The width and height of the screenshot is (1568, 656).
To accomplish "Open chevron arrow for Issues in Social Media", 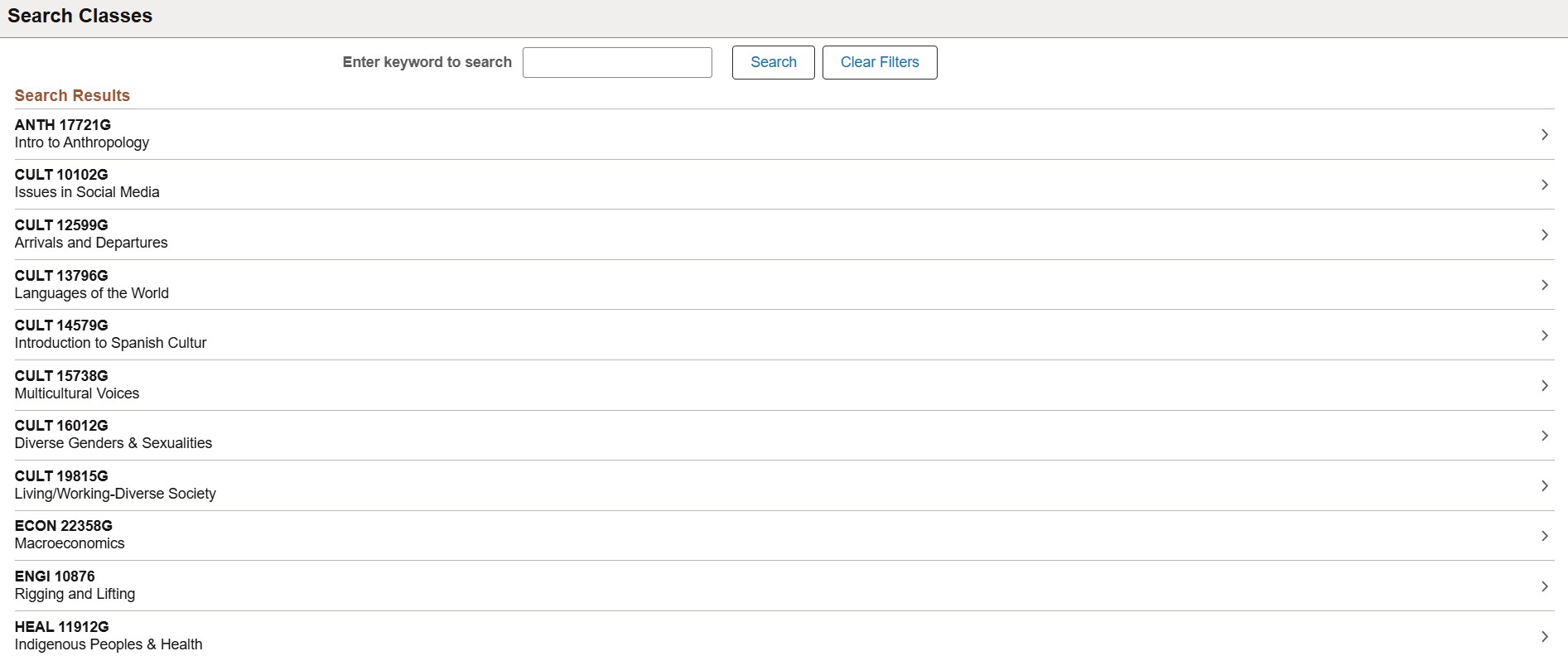I will pos(1544,185).
